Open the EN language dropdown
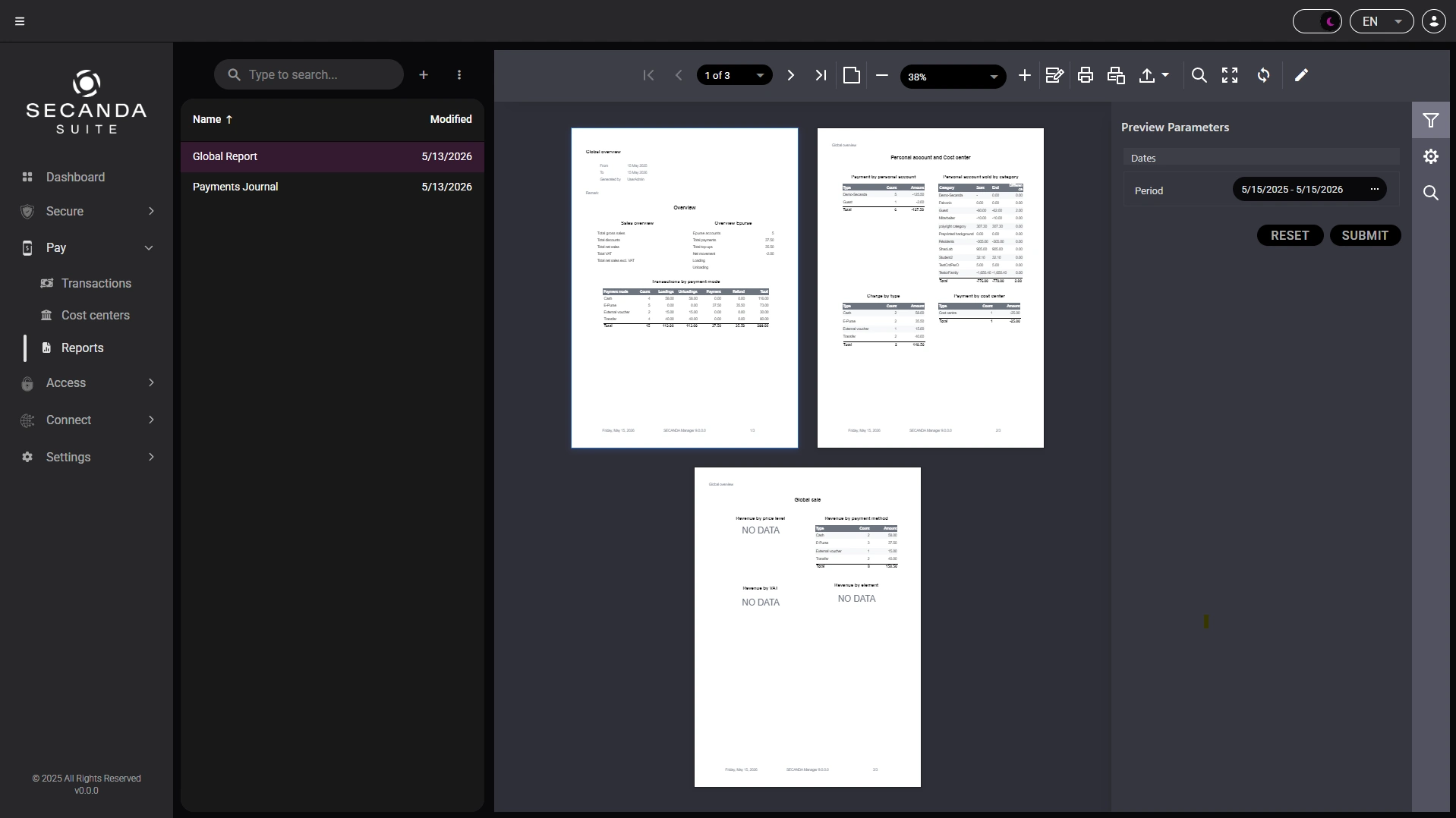The height and width of the screenshot is (818, 1456). pos(1382,21)
